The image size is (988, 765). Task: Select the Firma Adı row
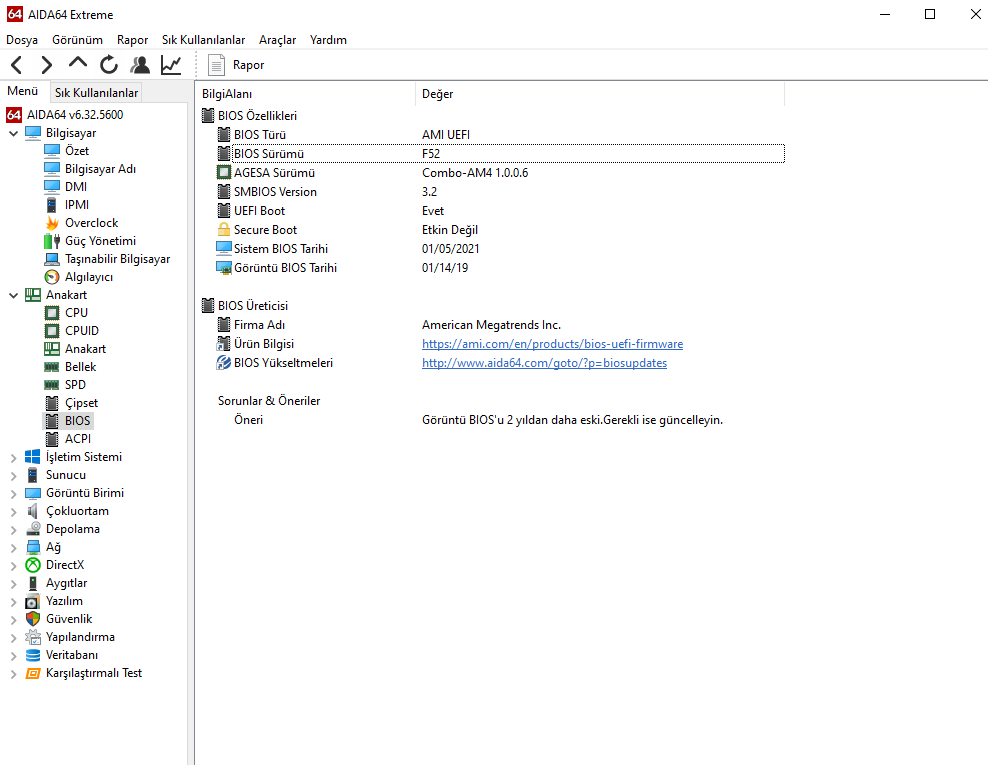pos(500,325)
